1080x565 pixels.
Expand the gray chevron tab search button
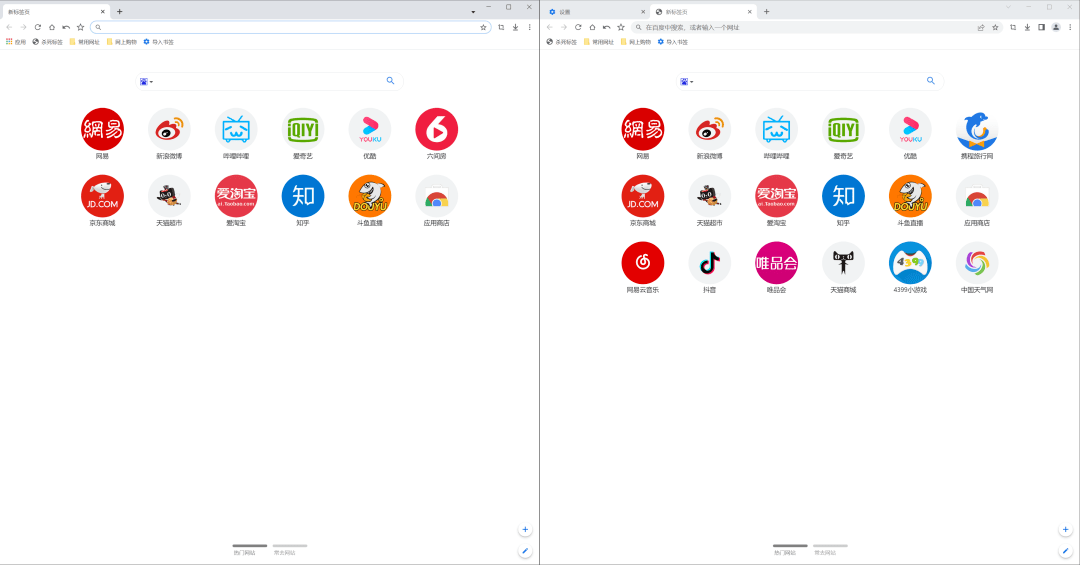point(1008,7)
